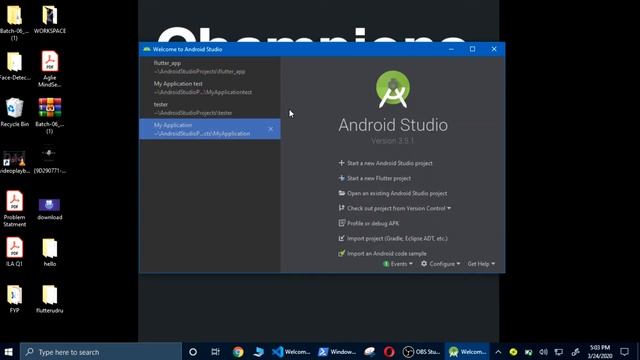The image size is (640, 360).
Task: Switch to Visual Studio Code taskbar window
Action: pos(291,351)
